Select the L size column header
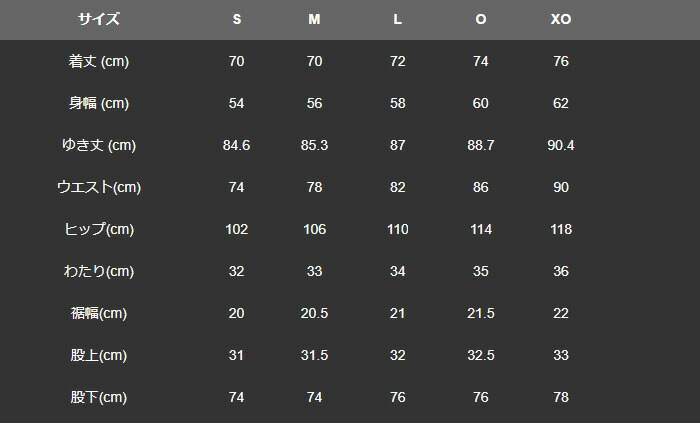 pos(397,19)
